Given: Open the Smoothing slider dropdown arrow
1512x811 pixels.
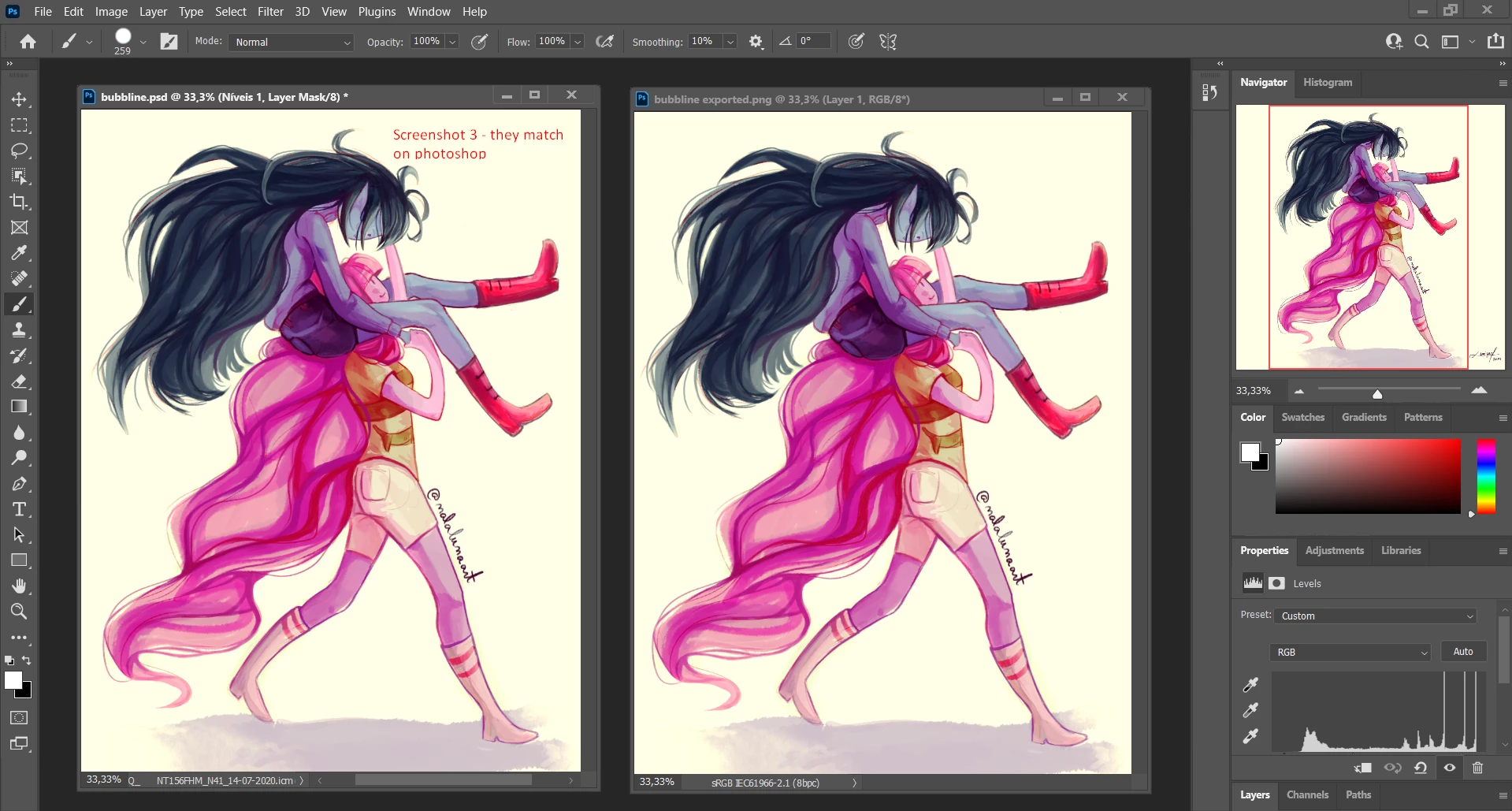Looking at the screenshot, I should pos(730,42).
